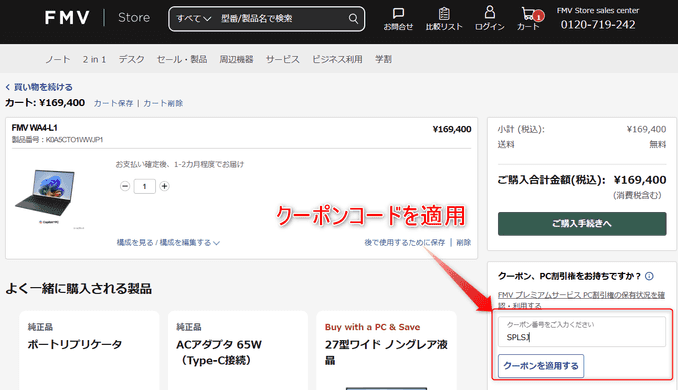Open the 周辺機器 menu
678x390 pixels.
click(x=236, y=59)
